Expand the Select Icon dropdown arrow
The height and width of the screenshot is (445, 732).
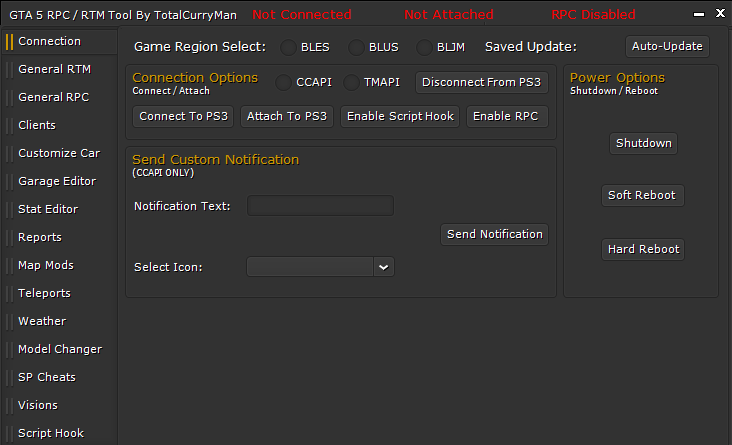tap(384, 267)
